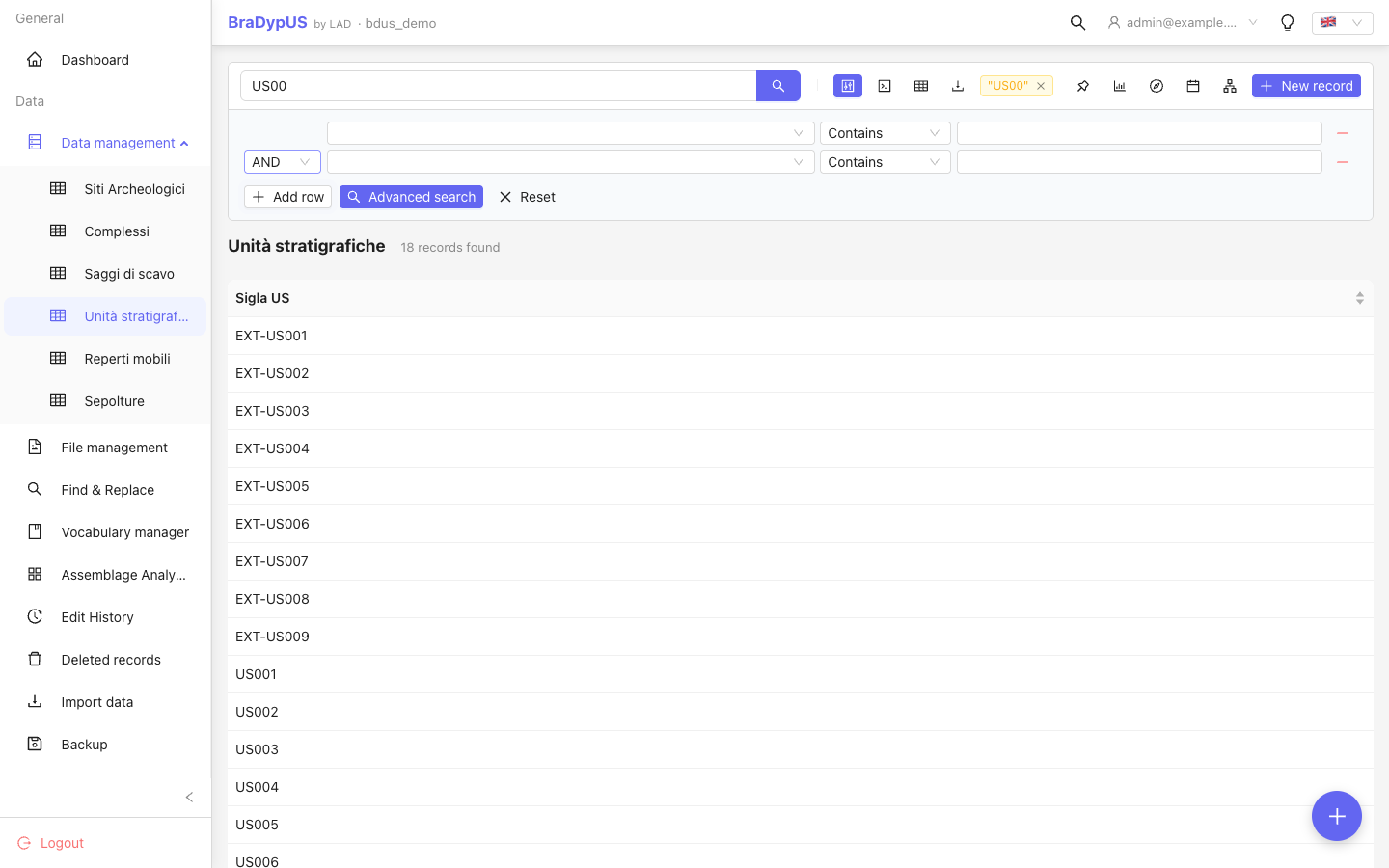Open record US003

click(801, 749)
